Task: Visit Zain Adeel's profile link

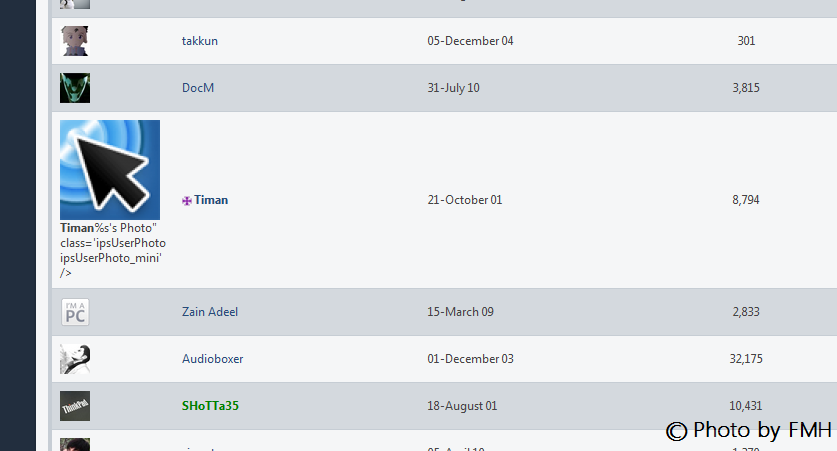Action: tap(210, 312)
